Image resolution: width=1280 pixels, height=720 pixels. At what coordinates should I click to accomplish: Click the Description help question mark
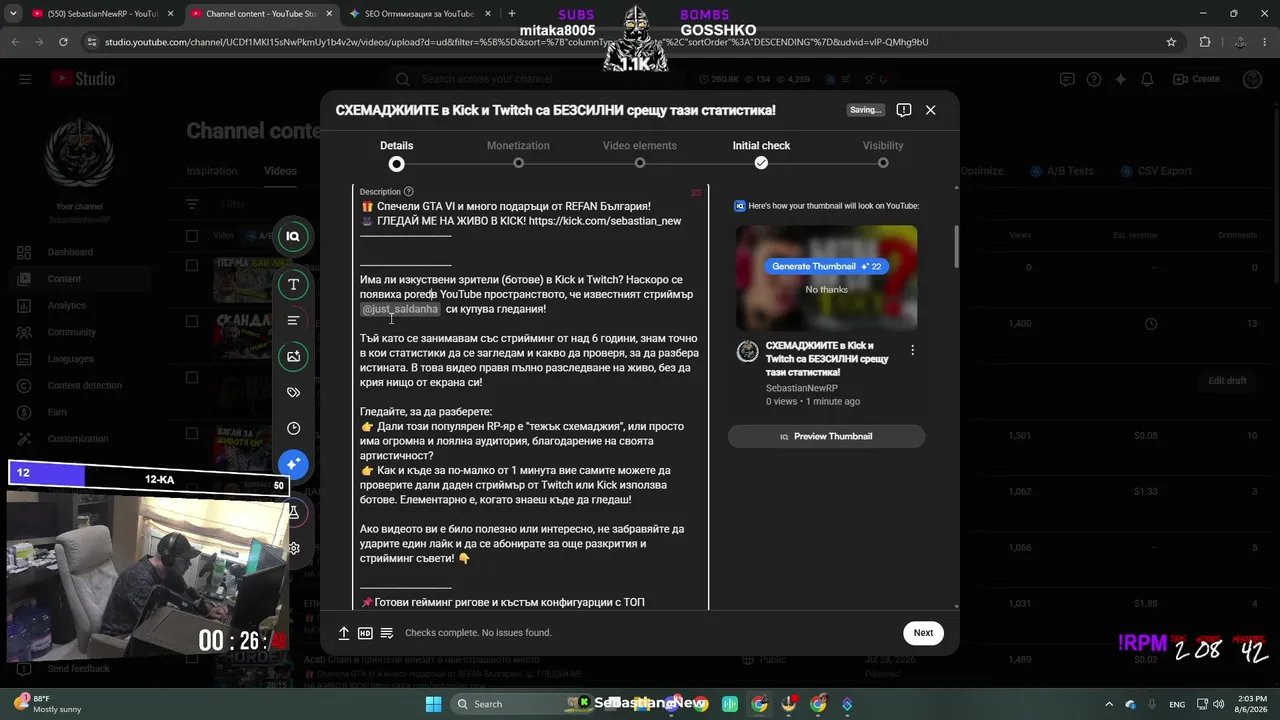408,191
